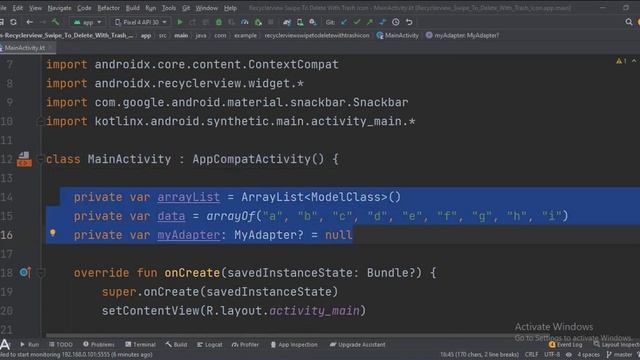Open the TODO tool window
Screen dimensions: 640x360
(61, 344)
